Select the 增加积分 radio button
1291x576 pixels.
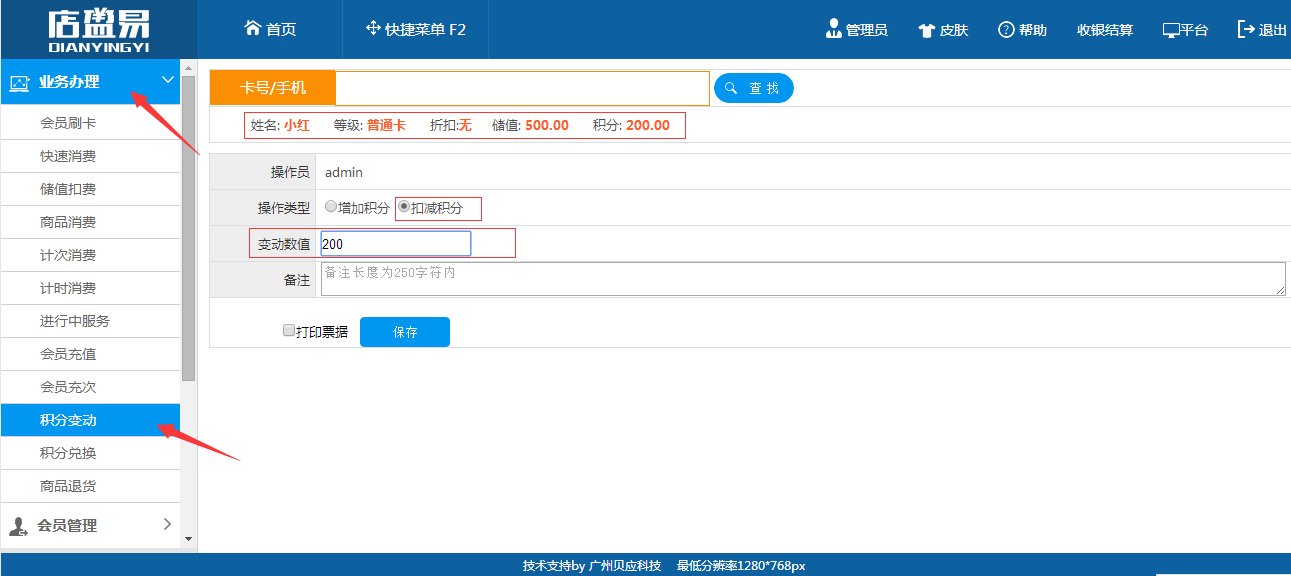coord(331,207)
